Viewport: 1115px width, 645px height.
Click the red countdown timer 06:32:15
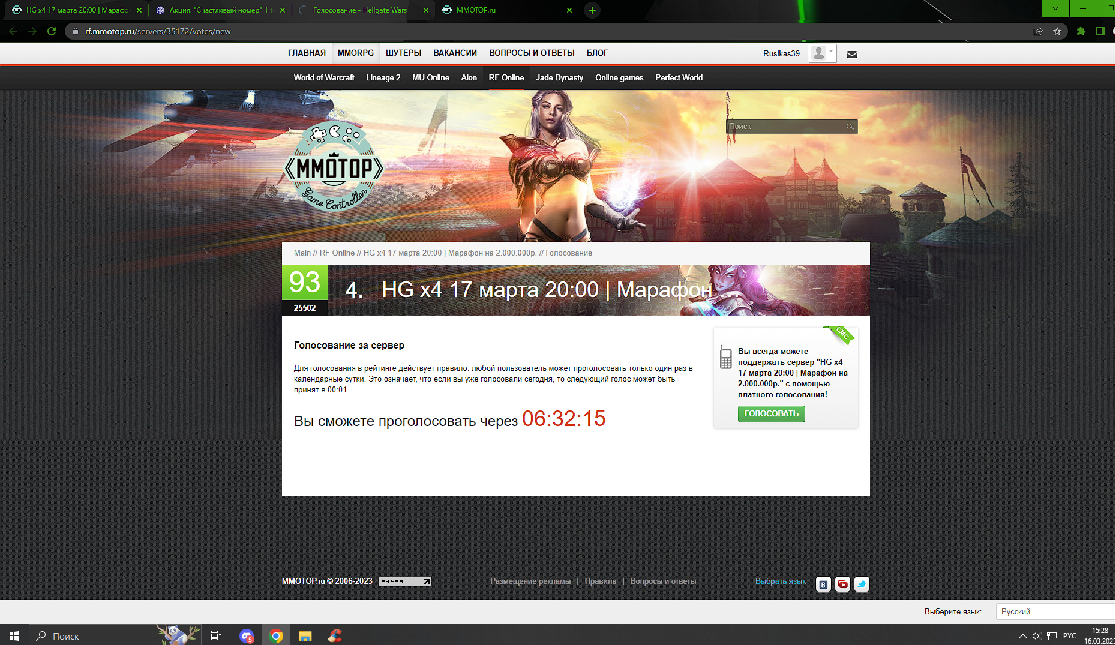[x=563, y=419]
